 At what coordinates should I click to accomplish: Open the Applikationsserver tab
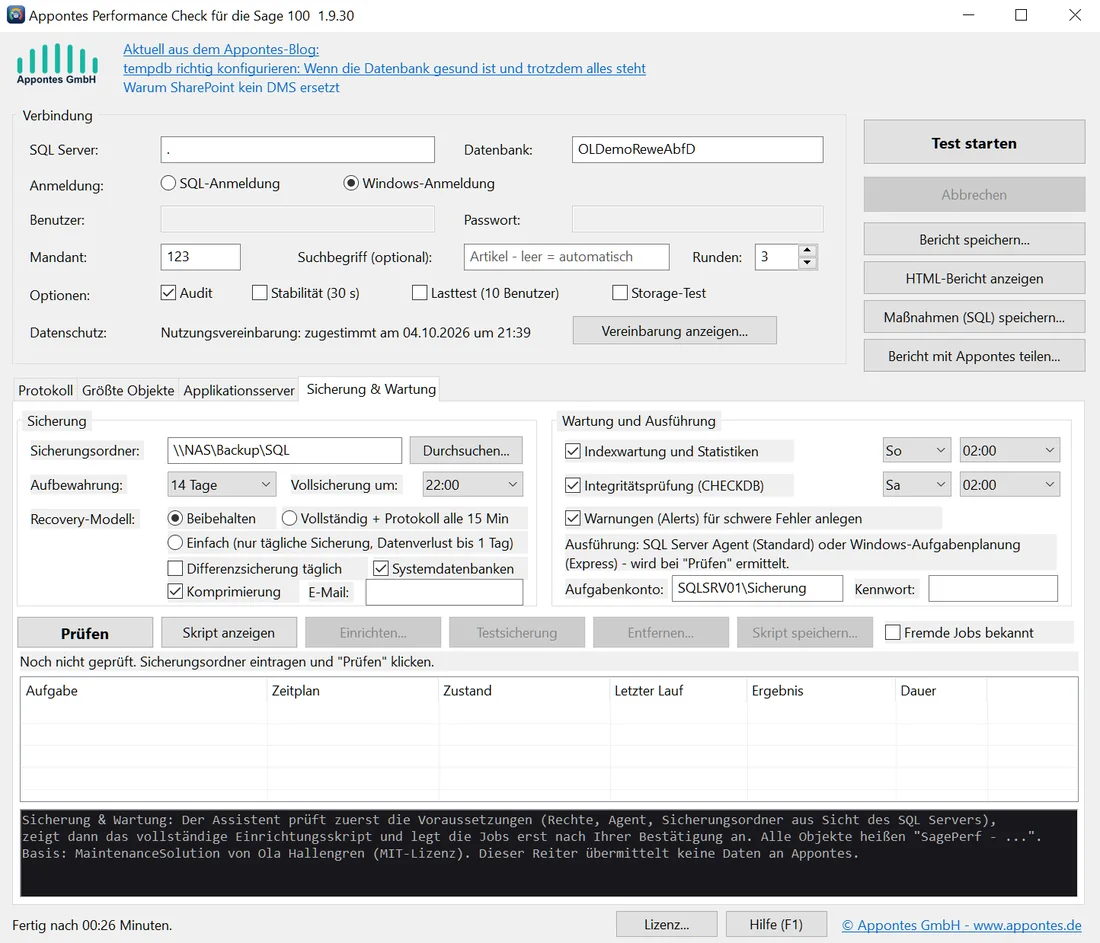tap(239, 390)
